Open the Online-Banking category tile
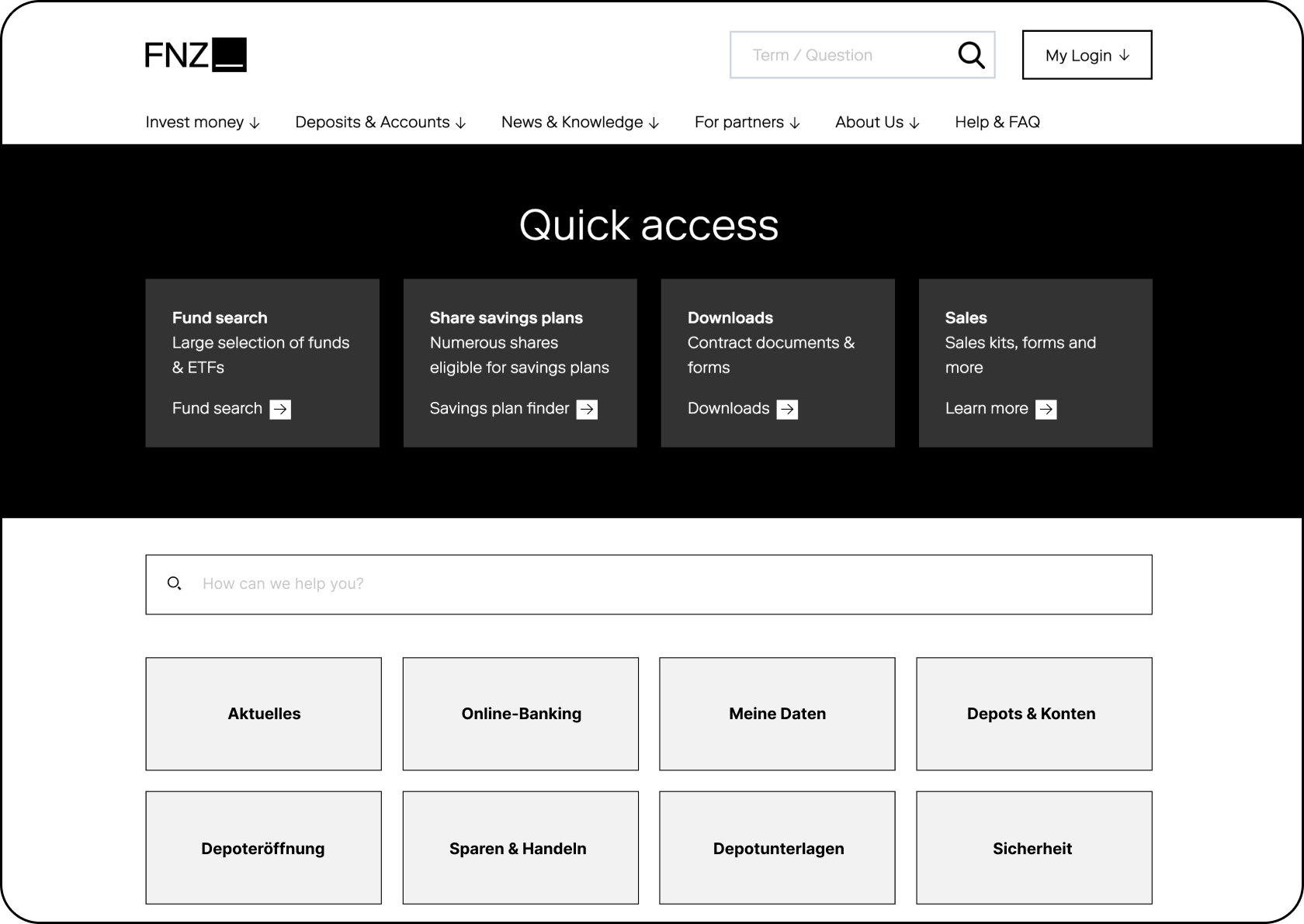Viewport: 1304px width, 924px height. [x=521, y=714]
